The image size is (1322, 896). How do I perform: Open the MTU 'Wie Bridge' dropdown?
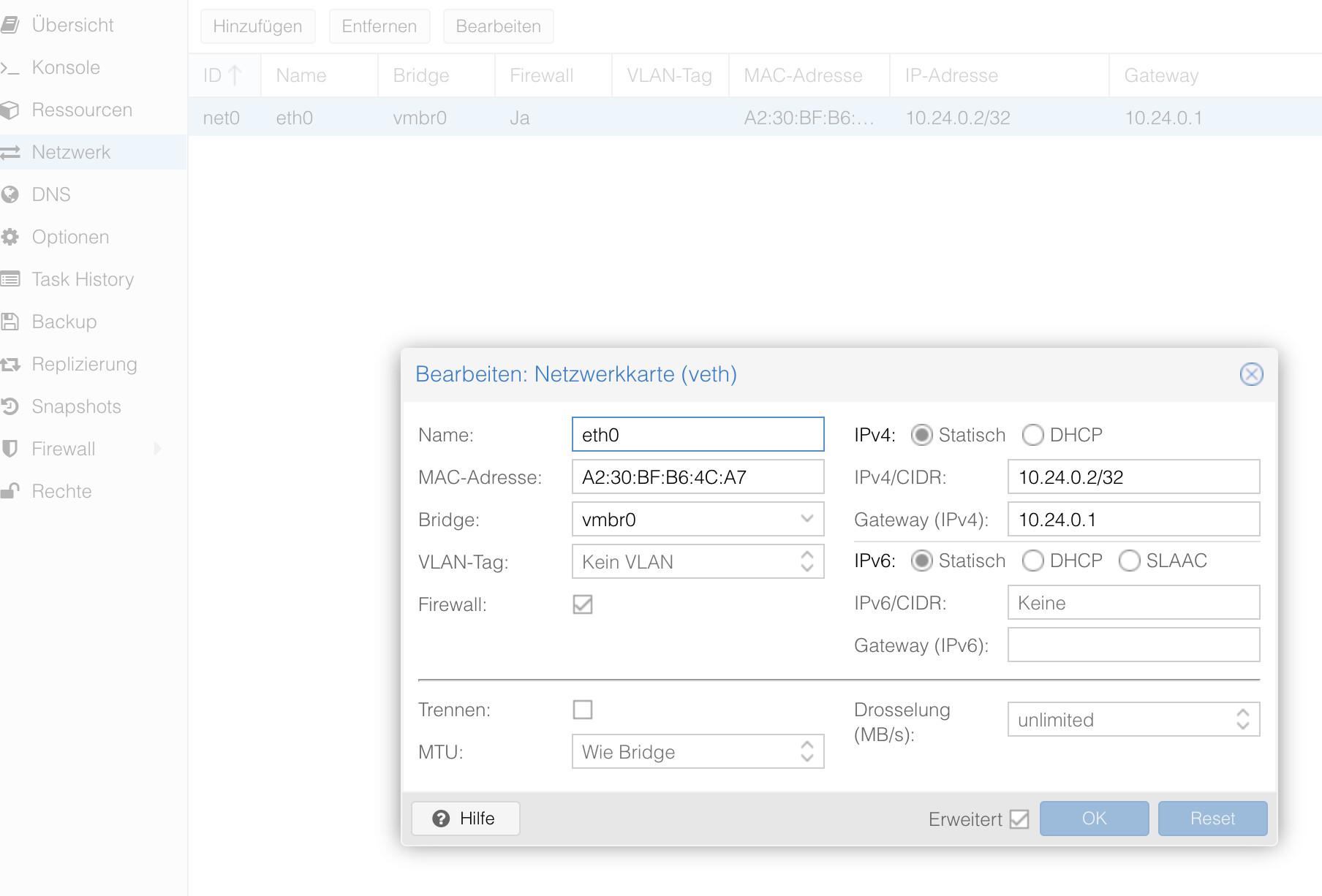pos(807,751)
